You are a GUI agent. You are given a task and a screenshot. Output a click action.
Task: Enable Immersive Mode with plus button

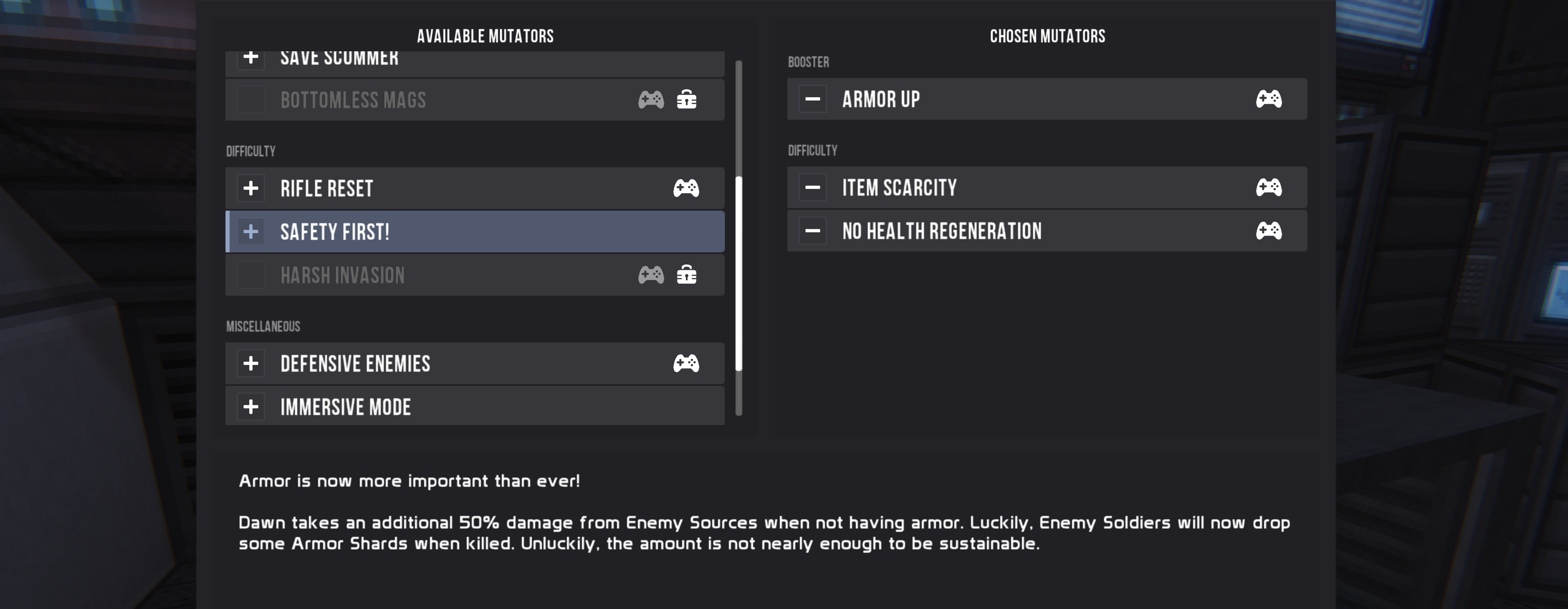point(251,406)
